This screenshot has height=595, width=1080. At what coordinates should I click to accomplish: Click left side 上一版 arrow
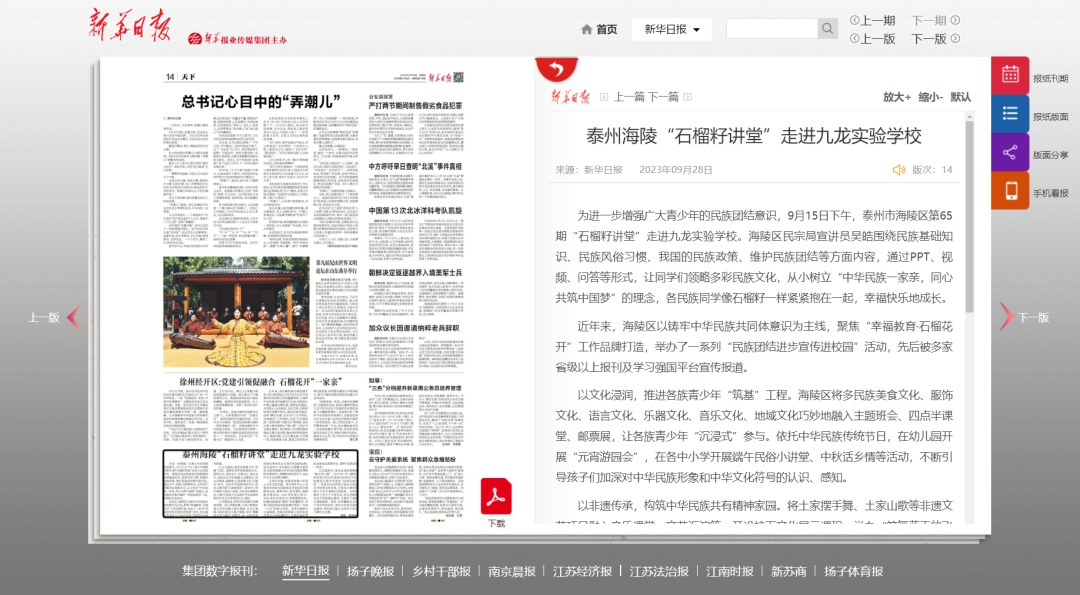(54, 317)
